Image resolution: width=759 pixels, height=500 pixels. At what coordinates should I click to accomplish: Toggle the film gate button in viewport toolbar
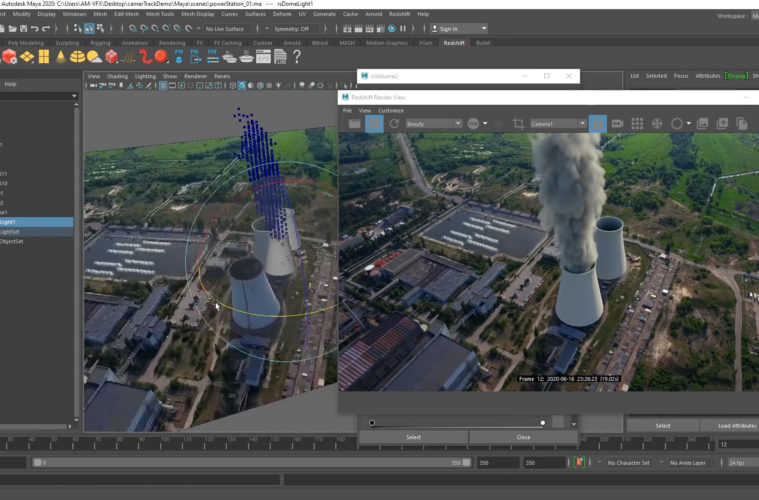coord(172,86)
